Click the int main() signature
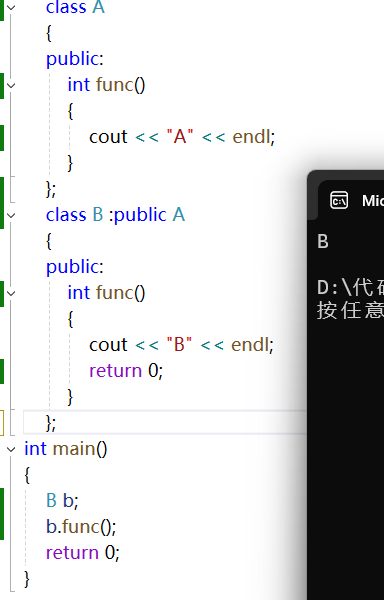 66,448
